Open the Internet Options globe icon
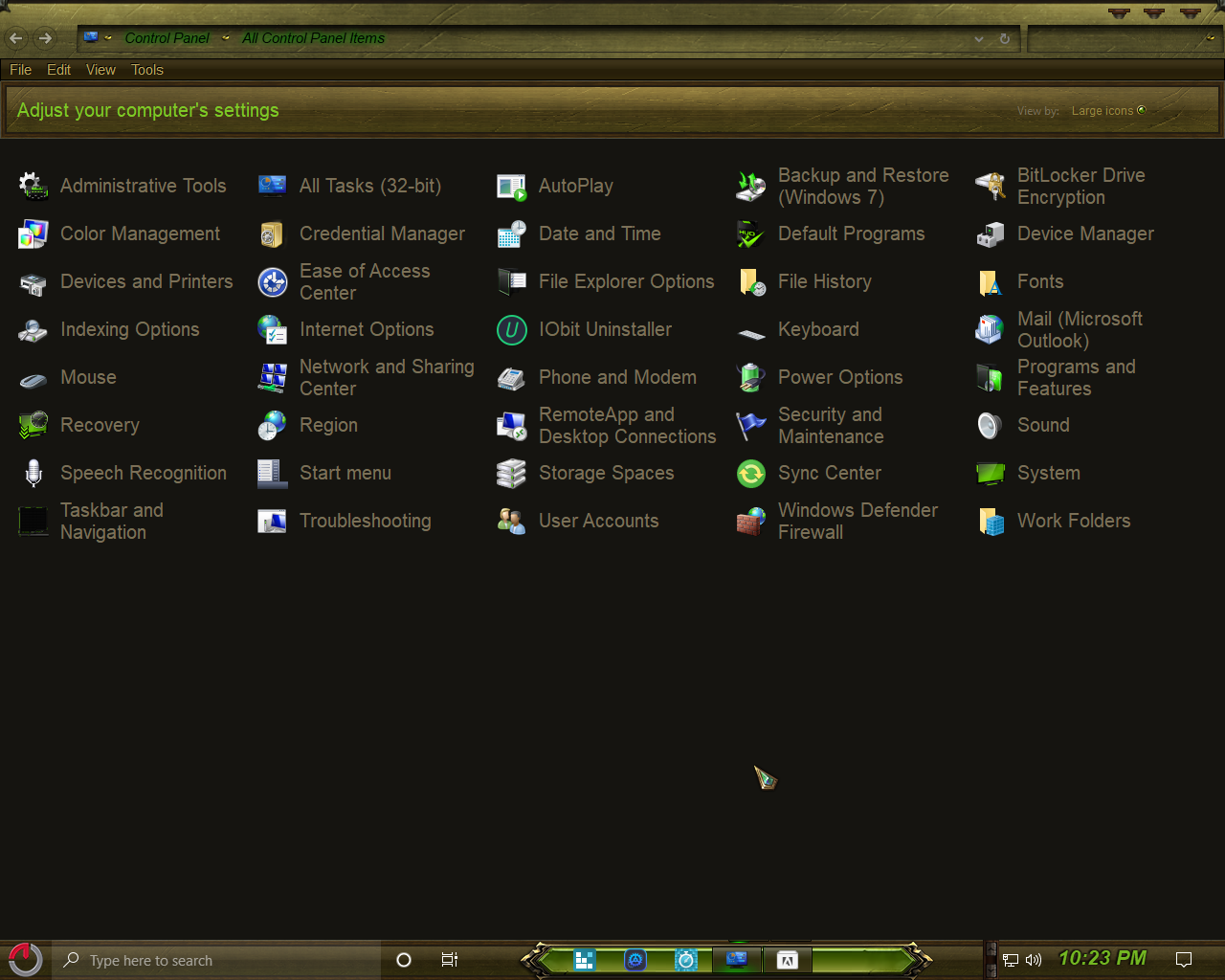 point(273,329)
